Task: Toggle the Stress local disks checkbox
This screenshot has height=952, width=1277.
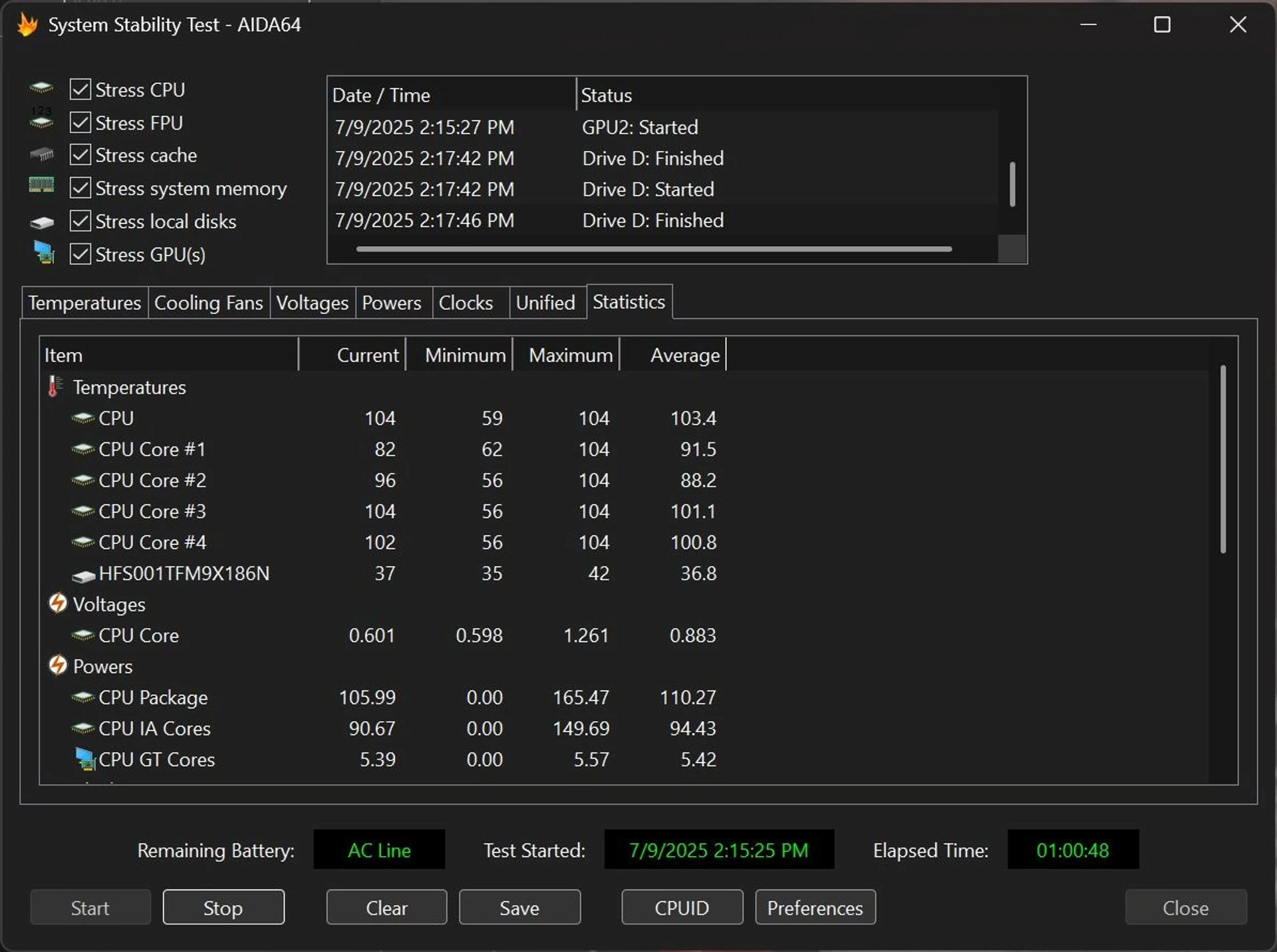Action: [x=80, y=221]
